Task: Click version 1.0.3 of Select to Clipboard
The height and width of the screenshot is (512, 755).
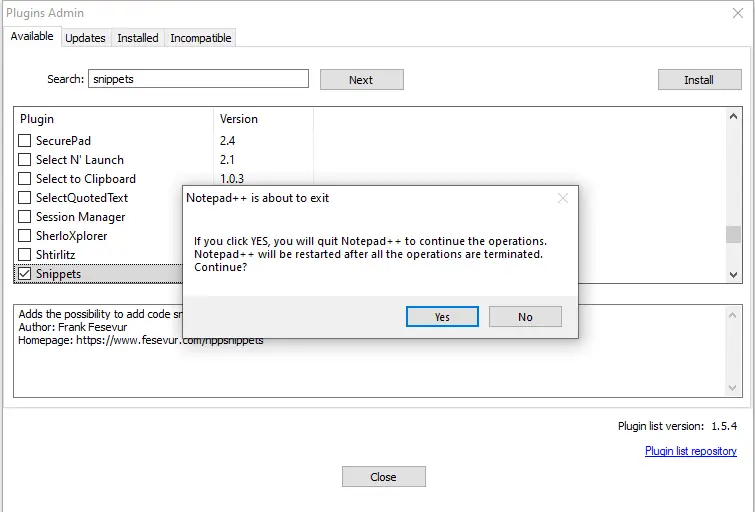Action: click(232, 179)
